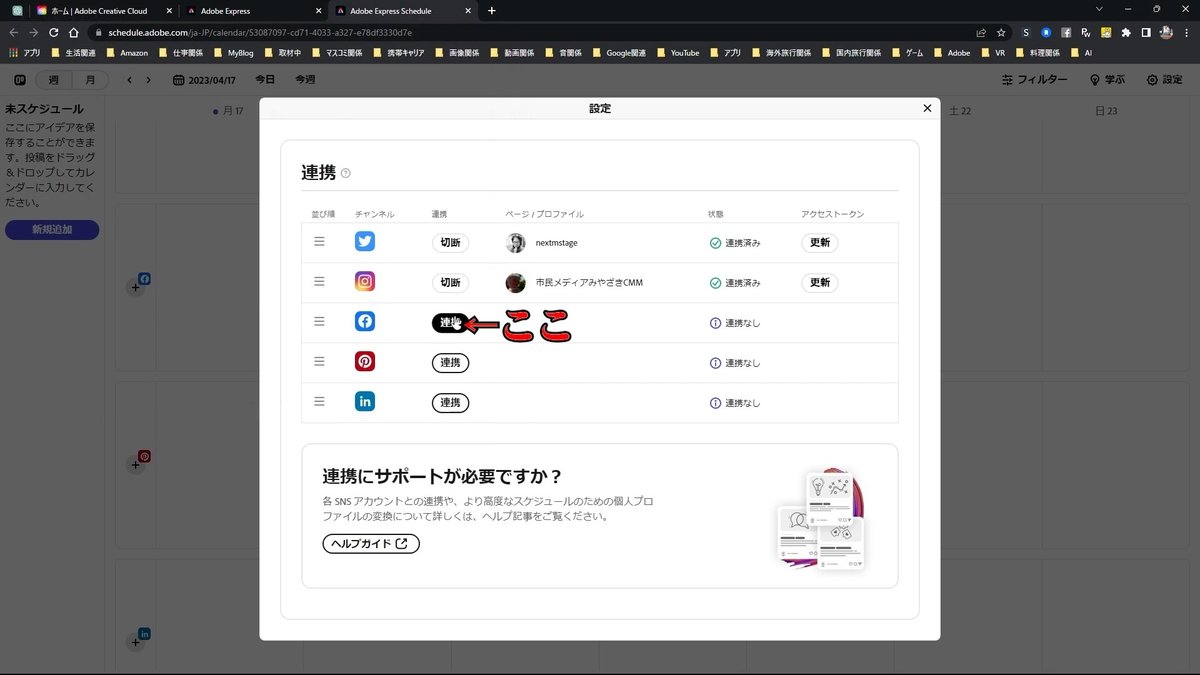This screenshot has width=1200, height=675.
Task: Click the アクセストークン column header
Action: (832, 214)
